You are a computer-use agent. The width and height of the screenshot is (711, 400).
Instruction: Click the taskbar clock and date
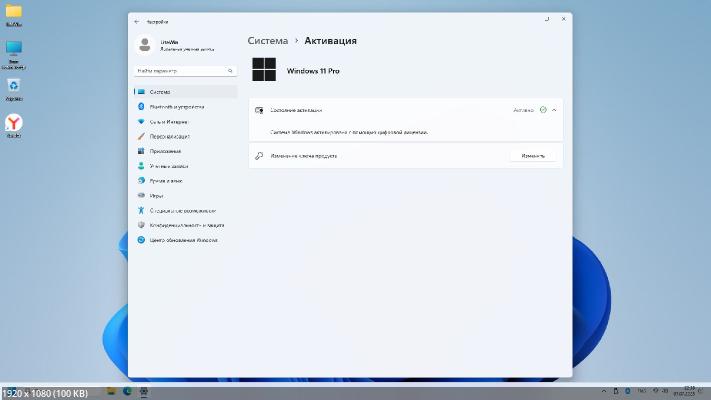685,391
